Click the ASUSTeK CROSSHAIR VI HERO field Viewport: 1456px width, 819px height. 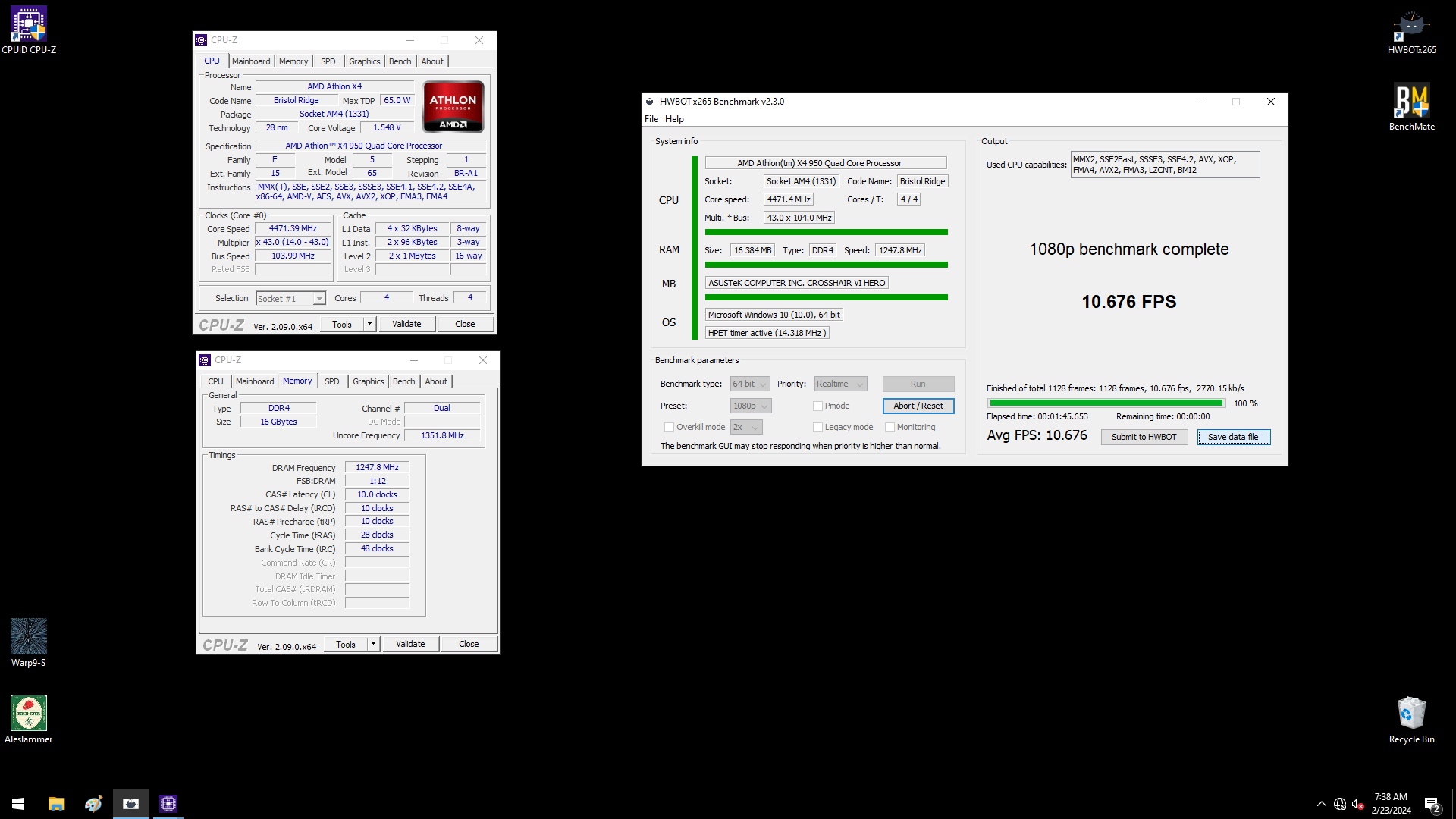tap(796, 284)
